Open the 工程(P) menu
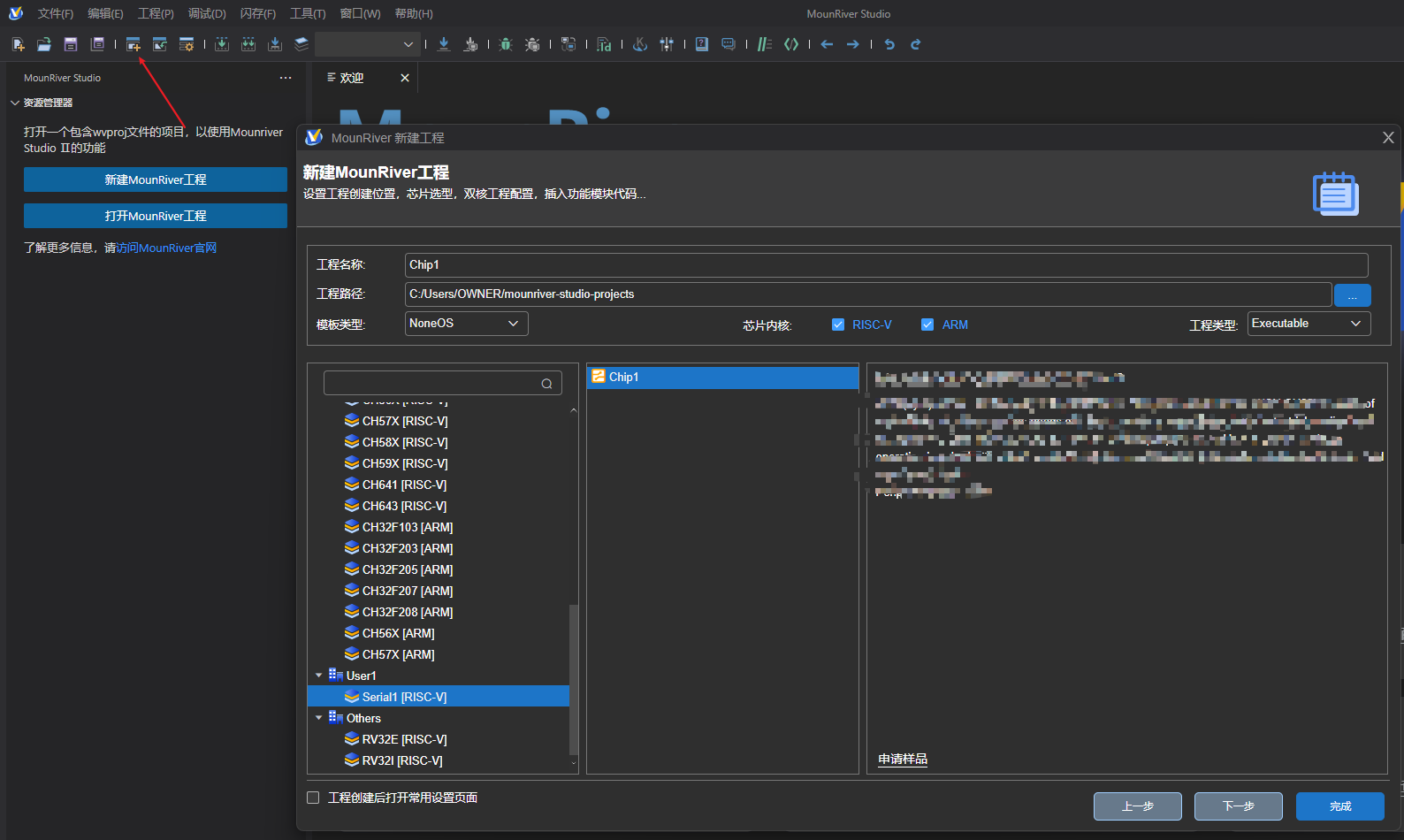 tap(156, 13)
